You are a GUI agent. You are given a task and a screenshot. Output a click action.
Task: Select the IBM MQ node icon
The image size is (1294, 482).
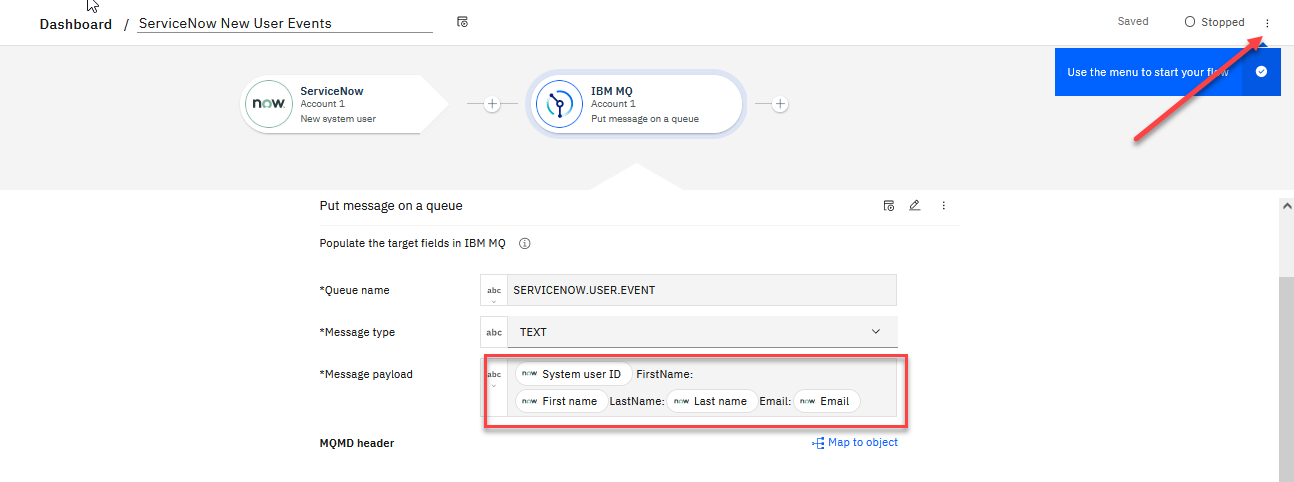click(559, 104)
